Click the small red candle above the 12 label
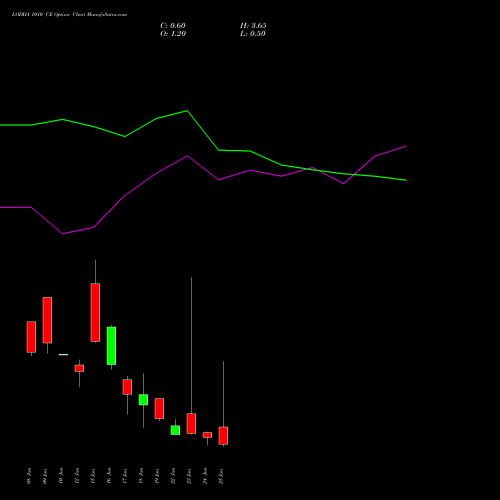This screenshot has height=500, width=500. pos(79,368)
